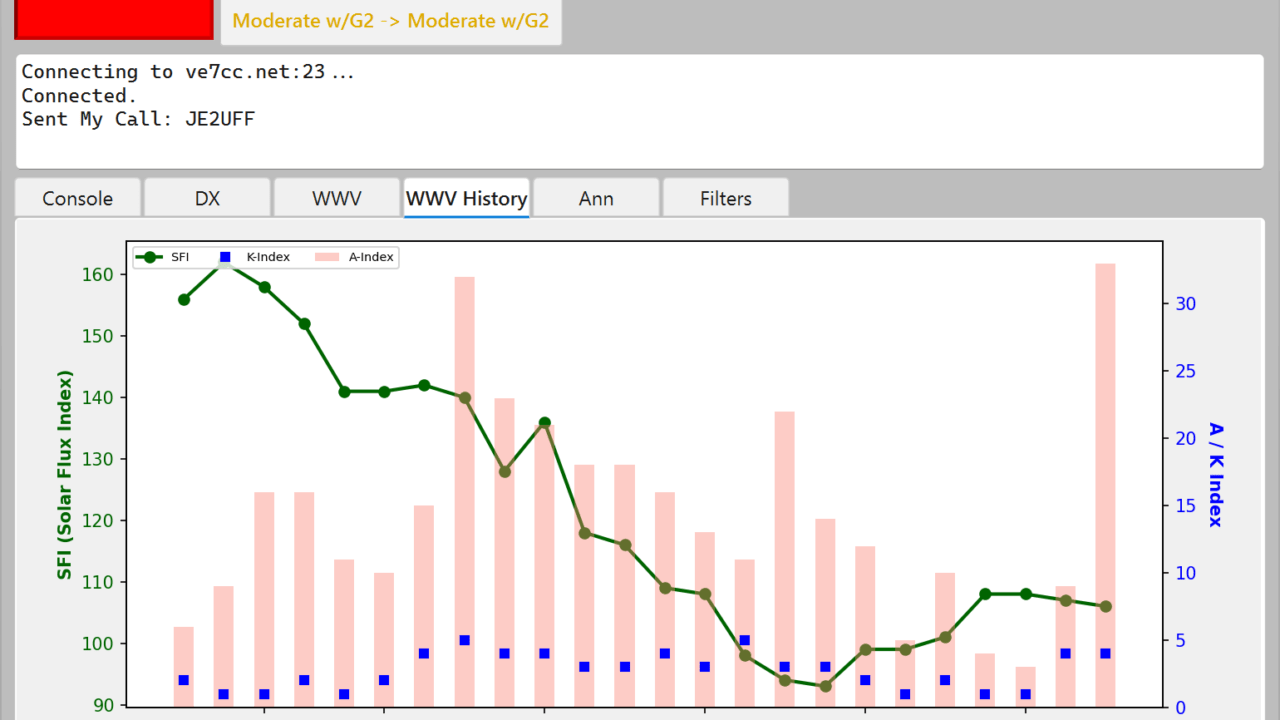This screenshot has height=720, width=1280.
Task: Switch to the Console tab
Action: point(77,197)
